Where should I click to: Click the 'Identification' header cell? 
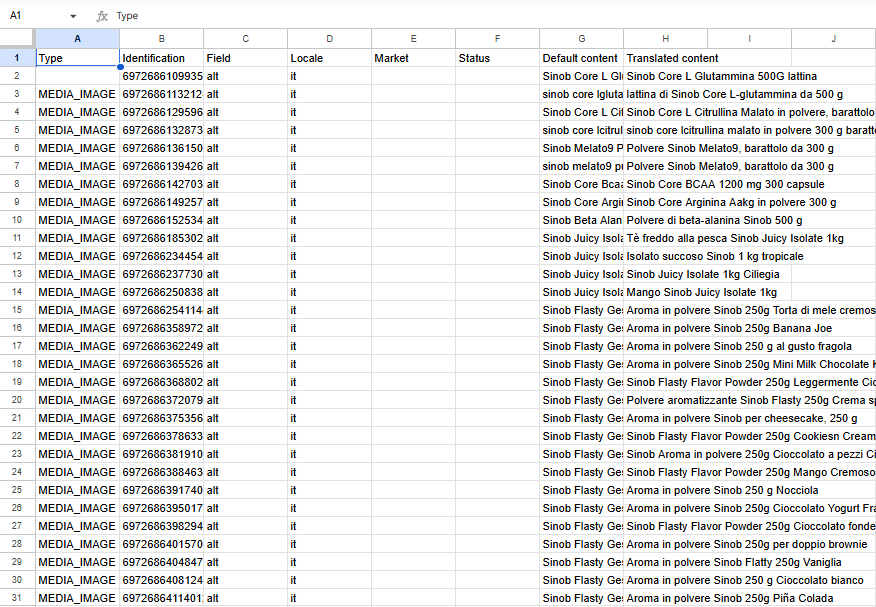161,58
